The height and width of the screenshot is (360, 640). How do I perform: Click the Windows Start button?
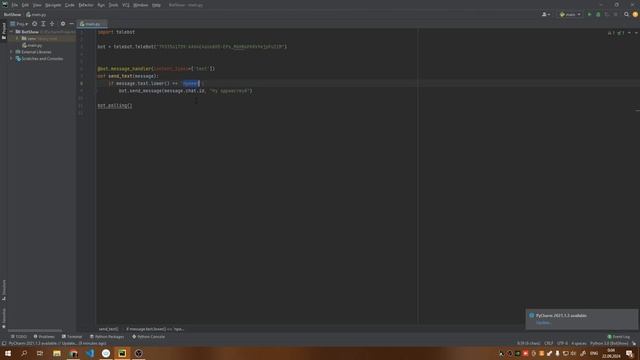(8, 353)
